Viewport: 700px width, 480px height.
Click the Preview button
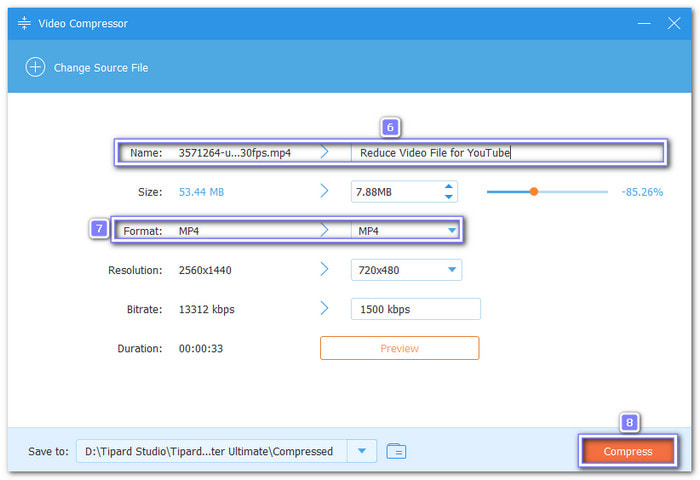[x=400, y=348]
